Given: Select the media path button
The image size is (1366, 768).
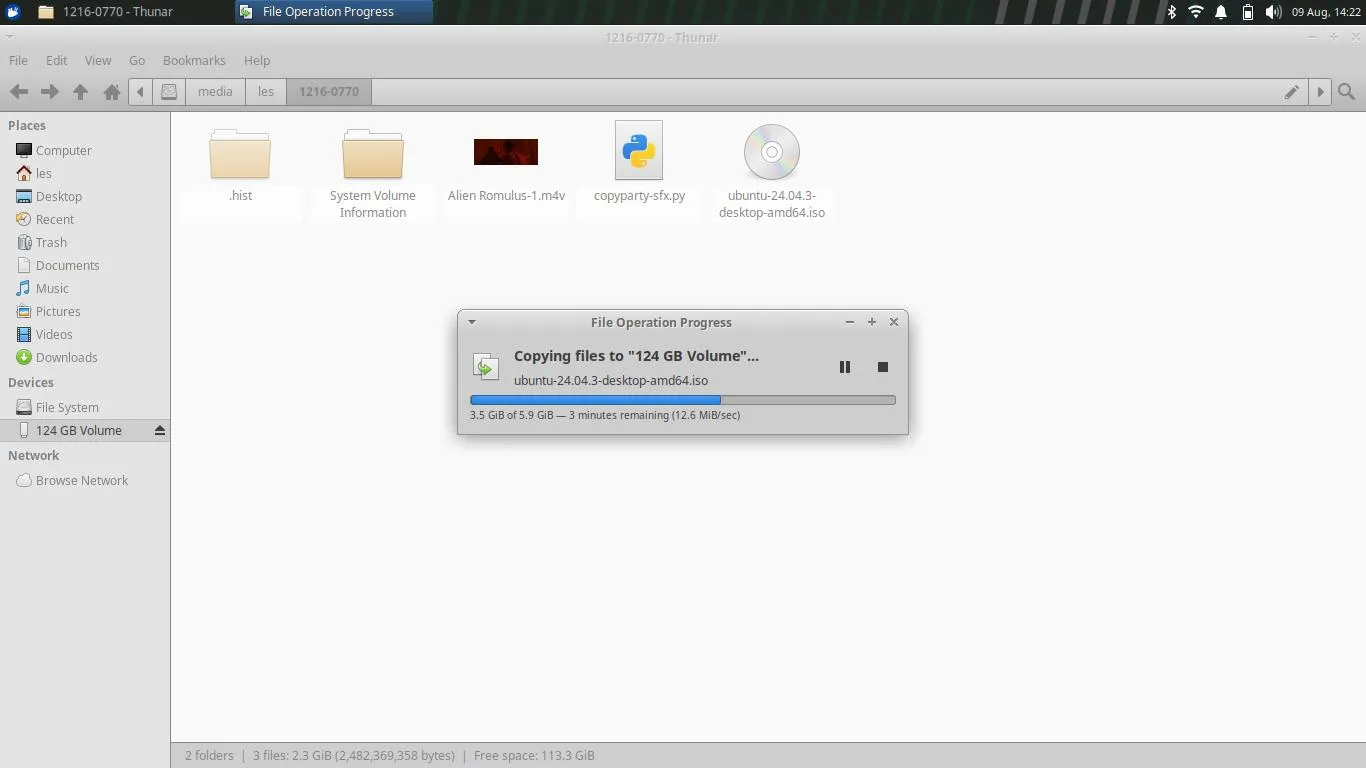Looking at the screenshot, I should coord(215,92).
